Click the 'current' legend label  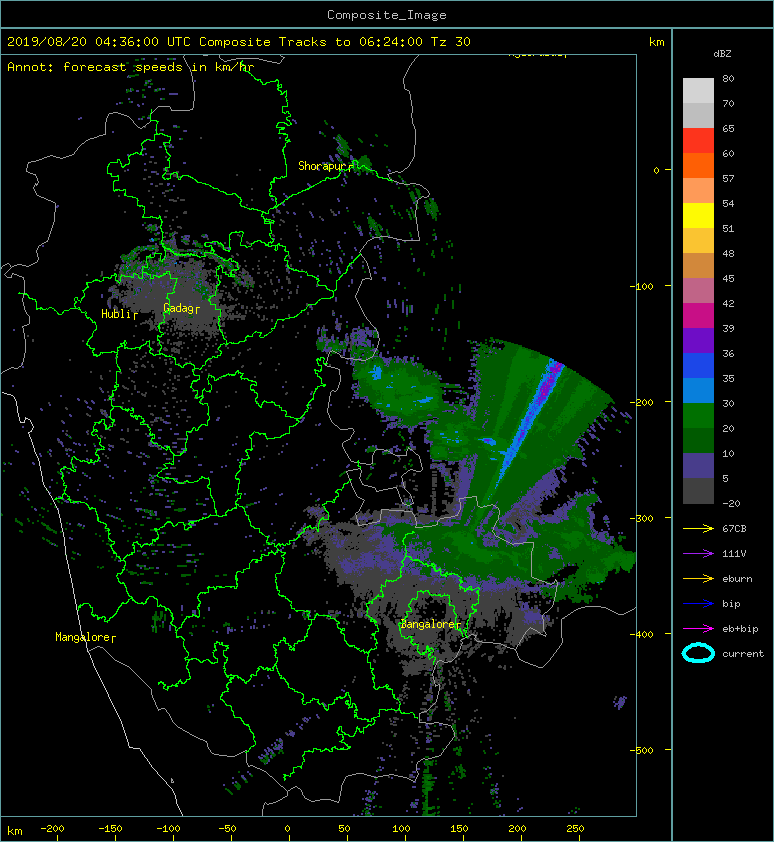coord(743,654)
